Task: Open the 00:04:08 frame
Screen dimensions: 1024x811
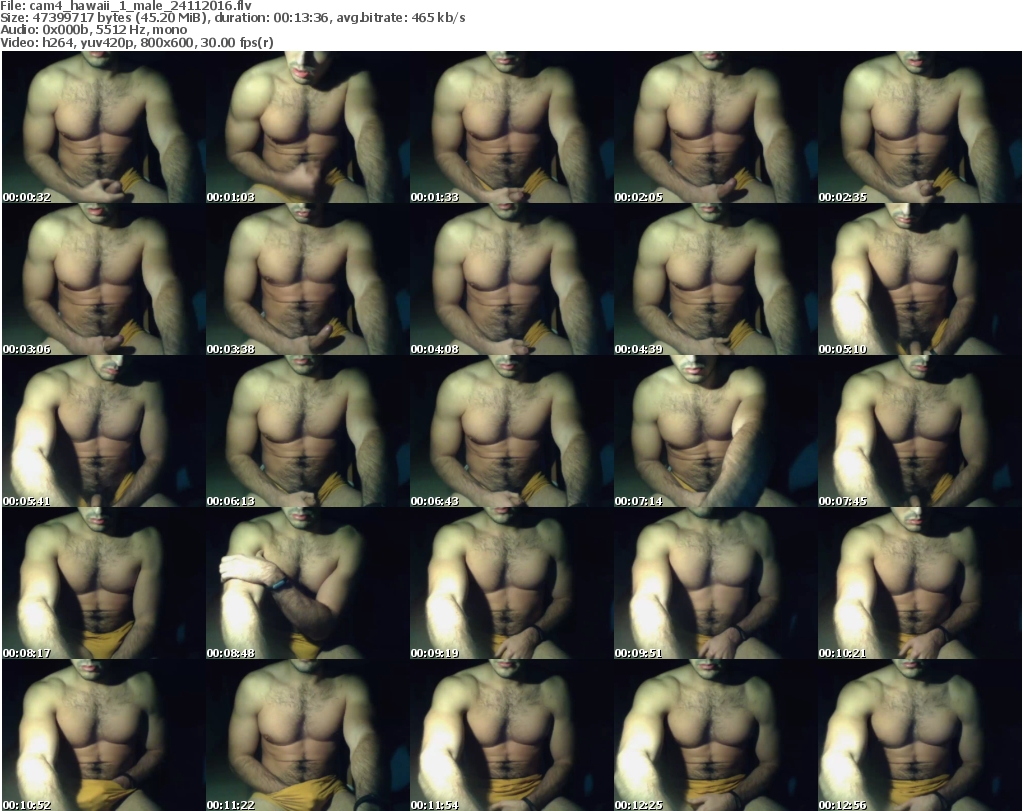Action: click(511, 280)
